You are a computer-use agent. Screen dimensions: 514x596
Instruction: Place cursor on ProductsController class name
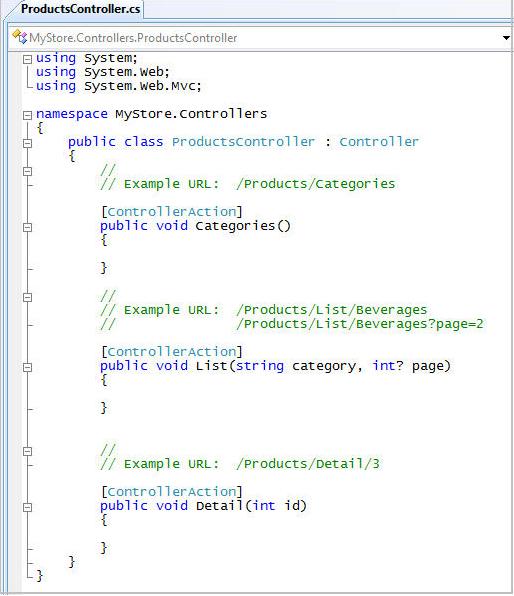click(243, 142)
